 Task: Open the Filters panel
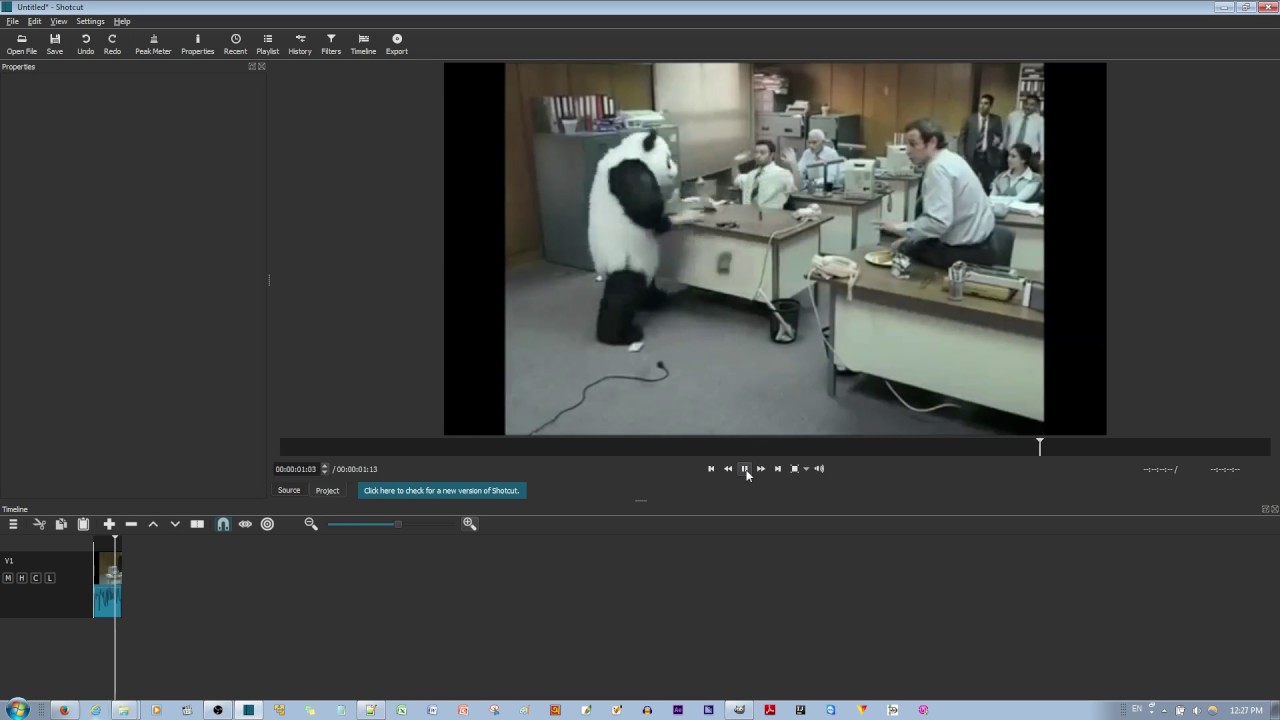331,44
